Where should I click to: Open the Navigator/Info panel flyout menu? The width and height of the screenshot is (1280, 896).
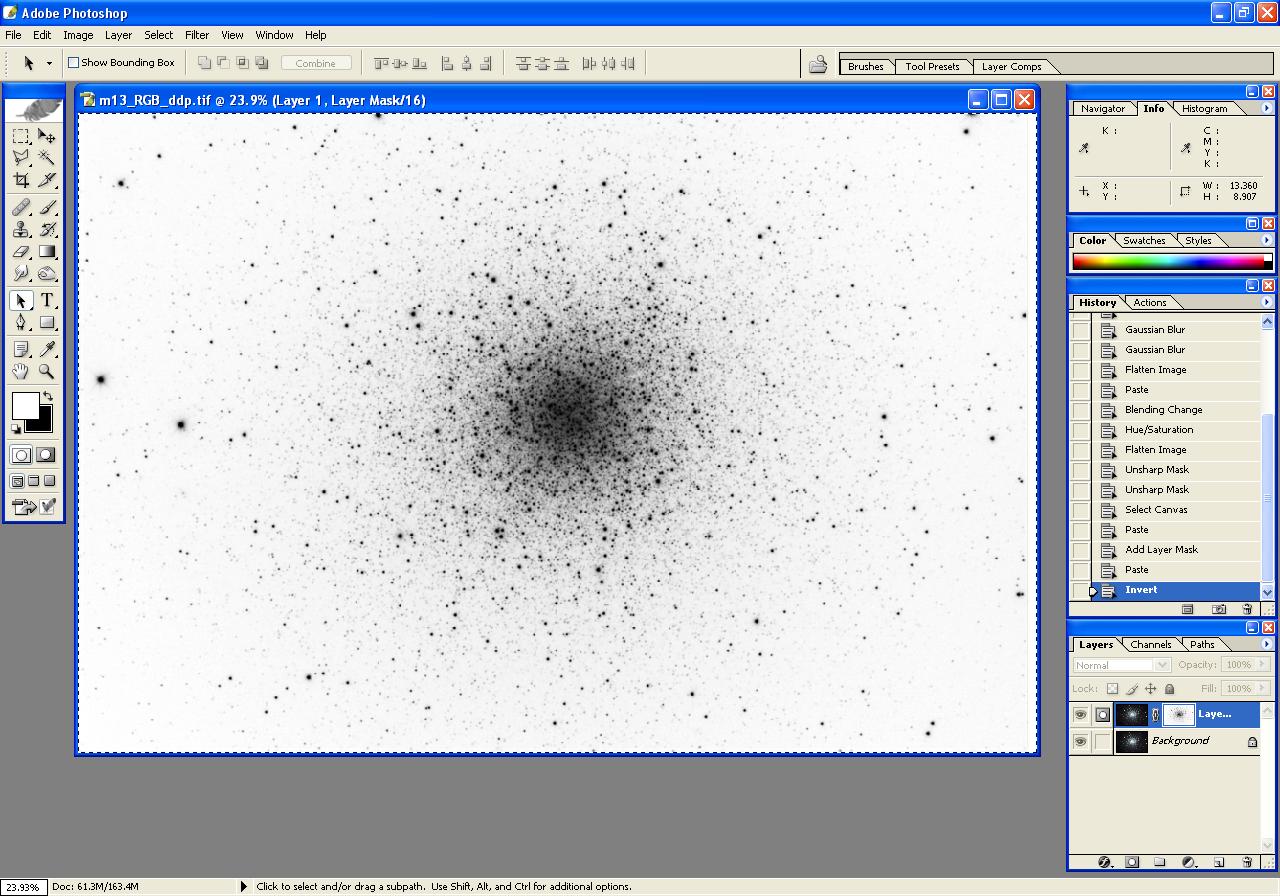(x=1267, y=109)
